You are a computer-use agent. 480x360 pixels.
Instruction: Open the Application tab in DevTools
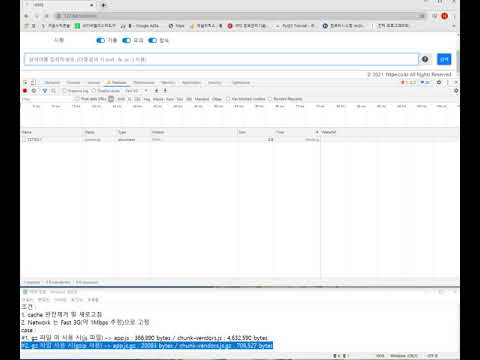[x=192, y=83]
